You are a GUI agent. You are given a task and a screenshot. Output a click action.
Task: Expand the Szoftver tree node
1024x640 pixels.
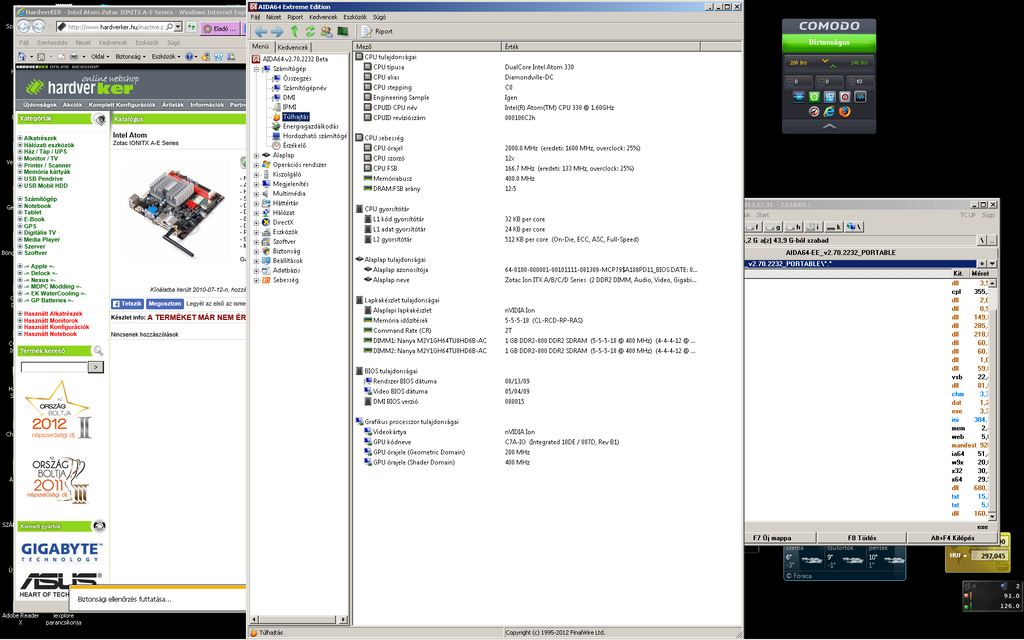click(256, 242)
